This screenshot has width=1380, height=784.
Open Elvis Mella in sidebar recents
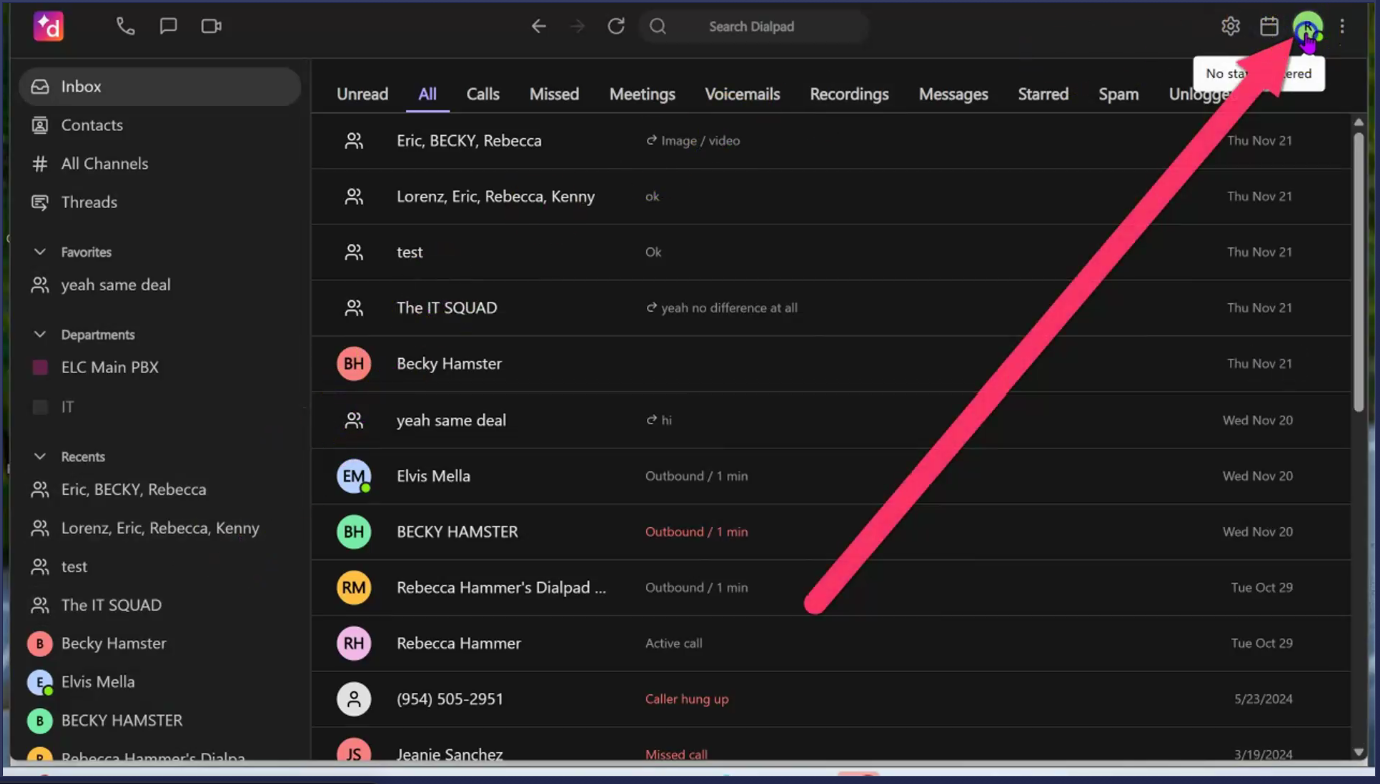160,682
